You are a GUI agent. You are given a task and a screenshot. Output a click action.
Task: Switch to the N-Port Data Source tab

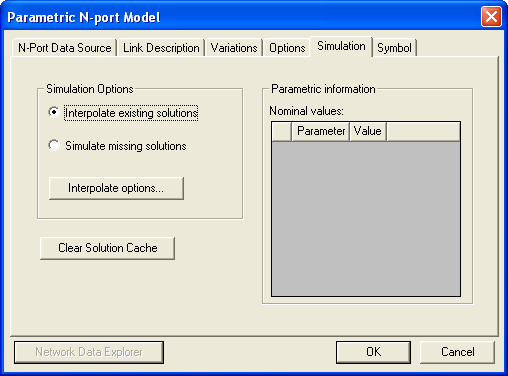tap(64, 48)
